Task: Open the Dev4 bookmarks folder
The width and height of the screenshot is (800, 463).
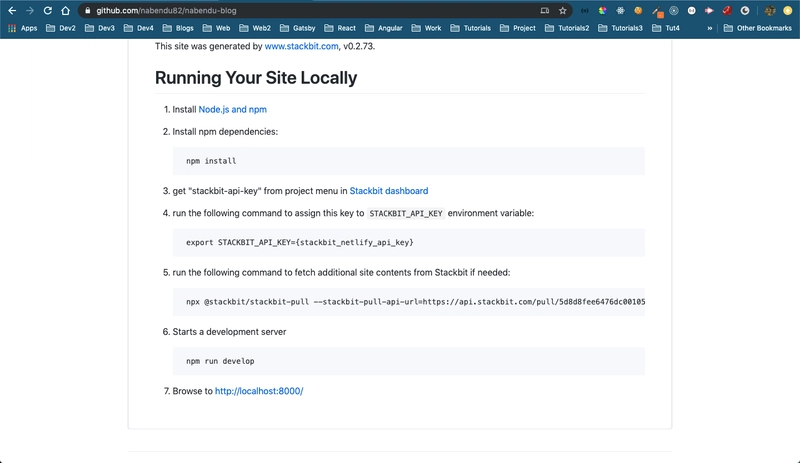Action: click(138, 28)
